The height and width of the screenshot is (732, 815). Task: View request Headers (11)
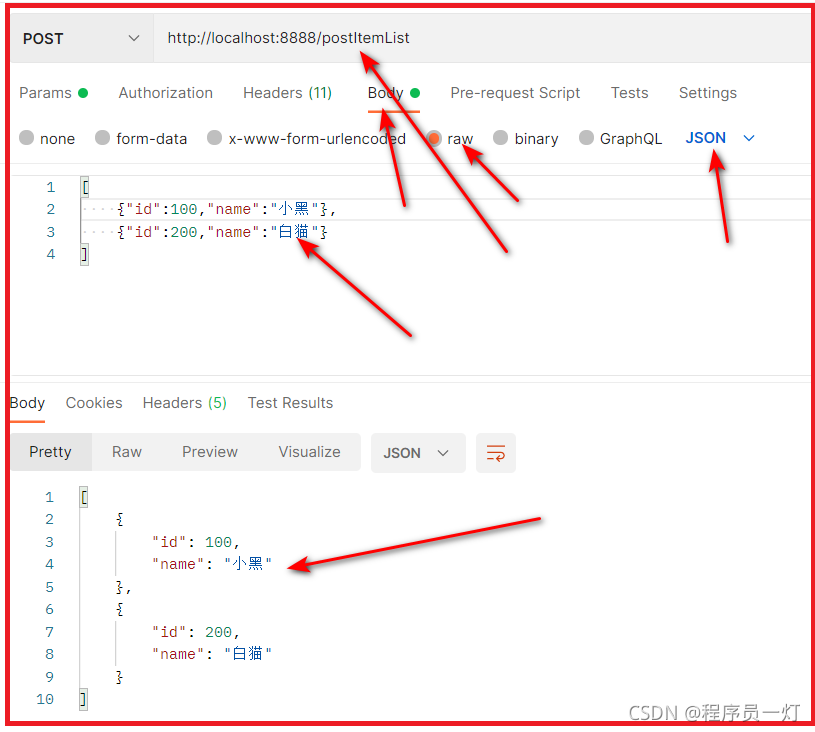[287, 93]
